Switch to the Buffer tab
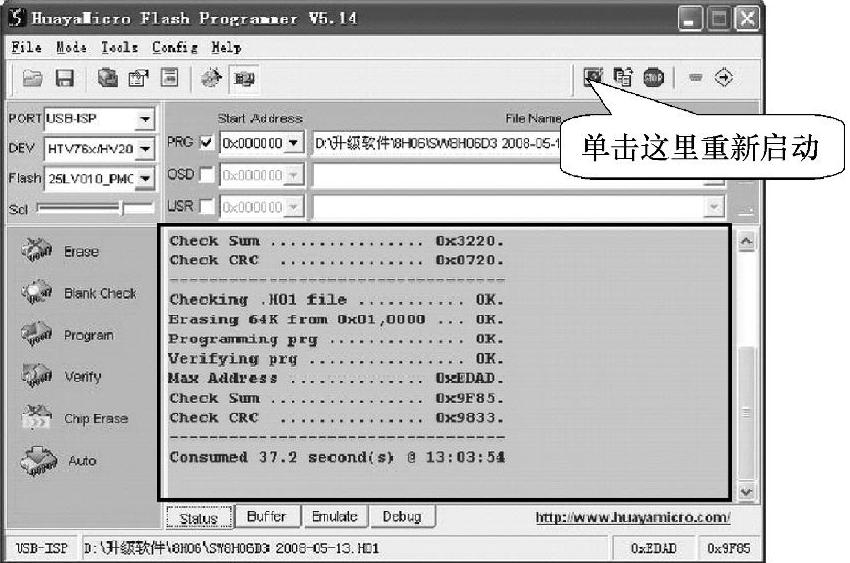The image size is (850, 563). [266, 516]
